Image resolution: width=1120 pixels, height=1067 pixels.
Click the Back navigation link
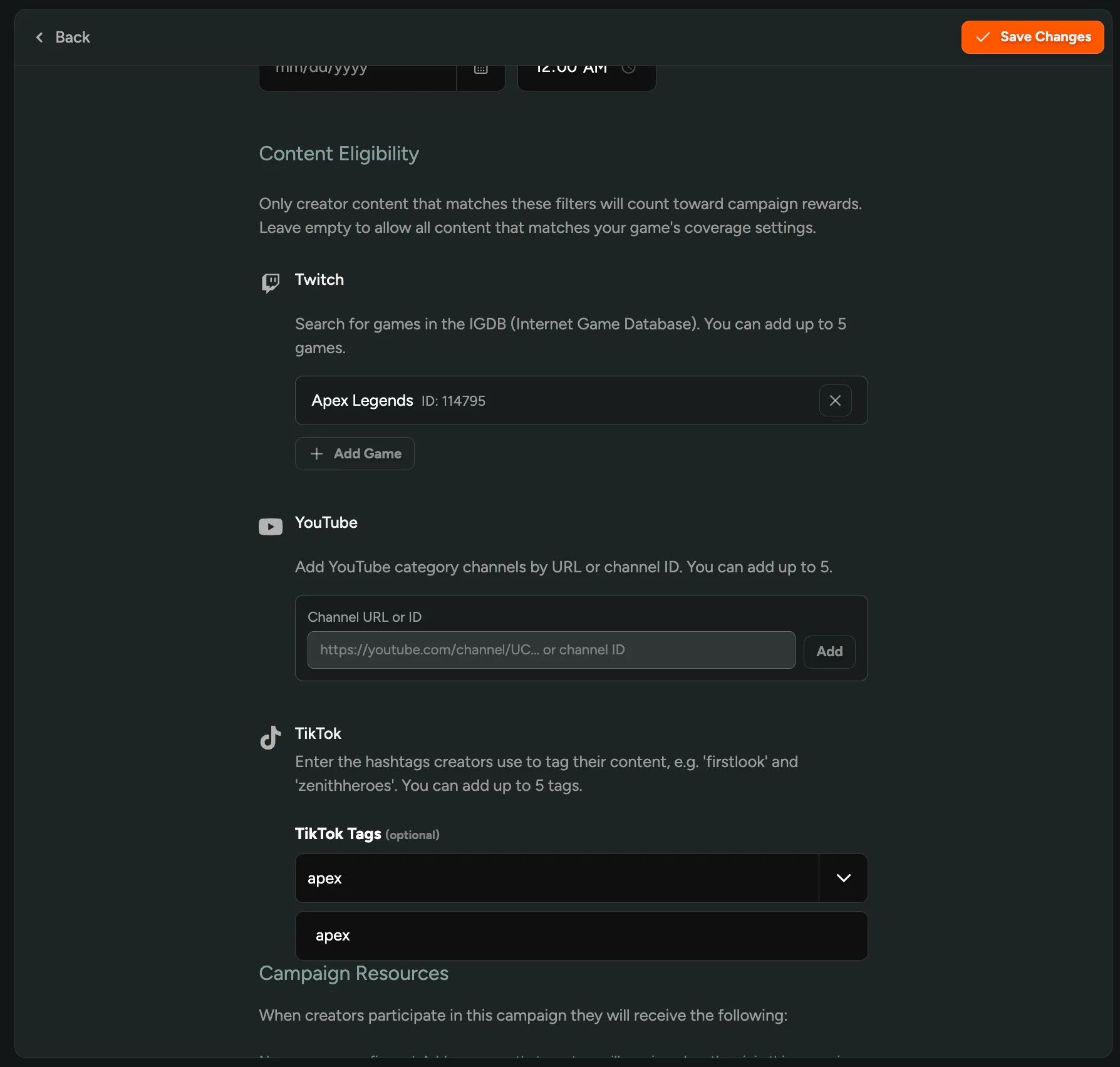click(73, 37)
